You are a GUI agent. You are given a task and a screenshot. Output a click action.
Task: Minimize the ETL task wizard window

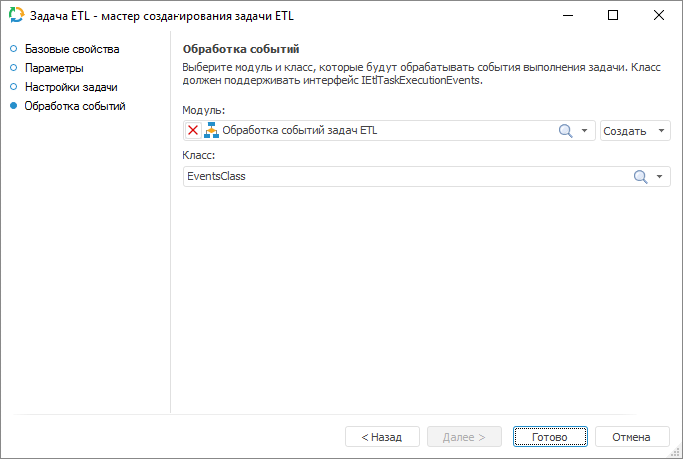(x=567, y=16)
